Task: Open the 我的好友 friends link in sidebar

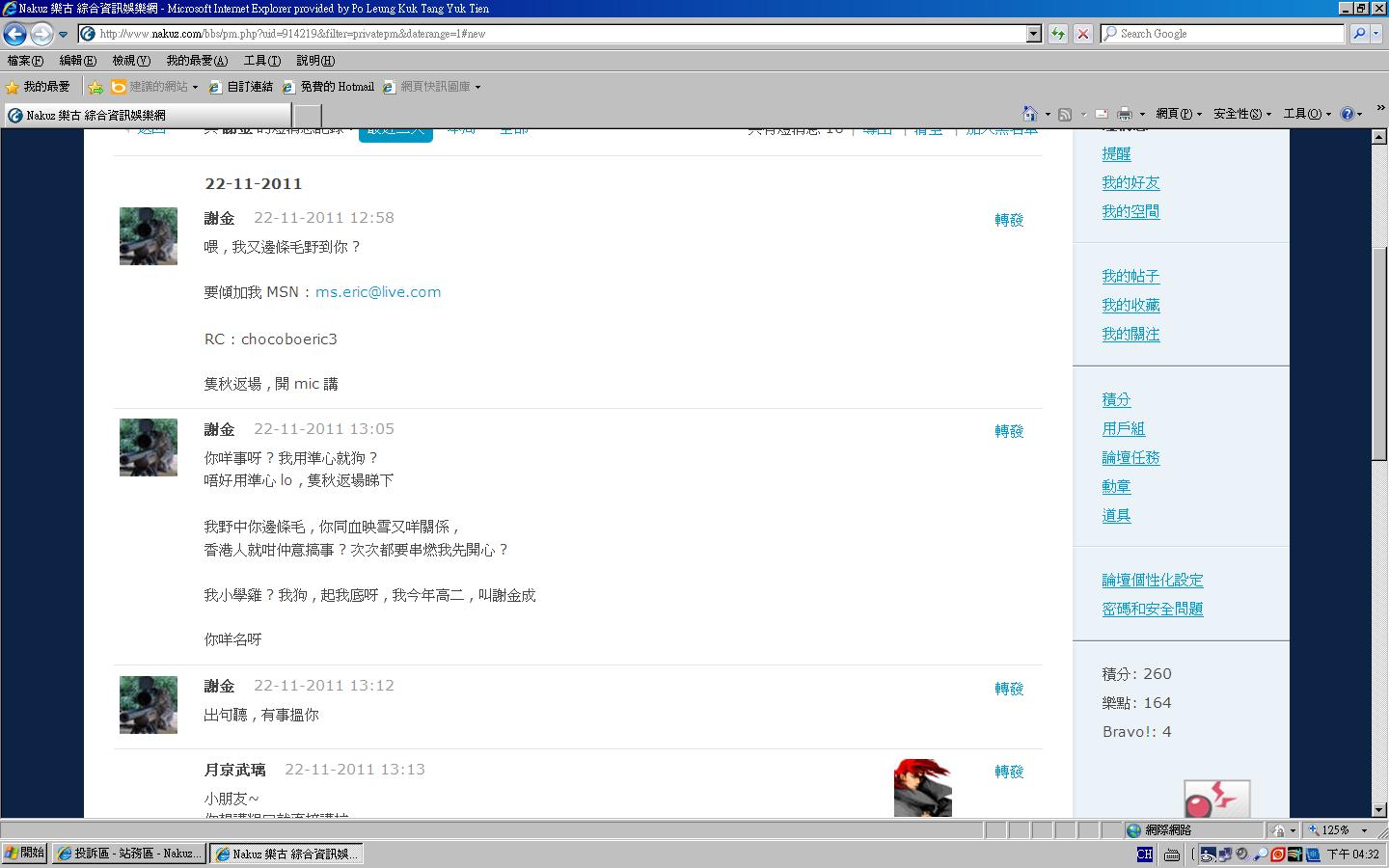Action: 1130,183
